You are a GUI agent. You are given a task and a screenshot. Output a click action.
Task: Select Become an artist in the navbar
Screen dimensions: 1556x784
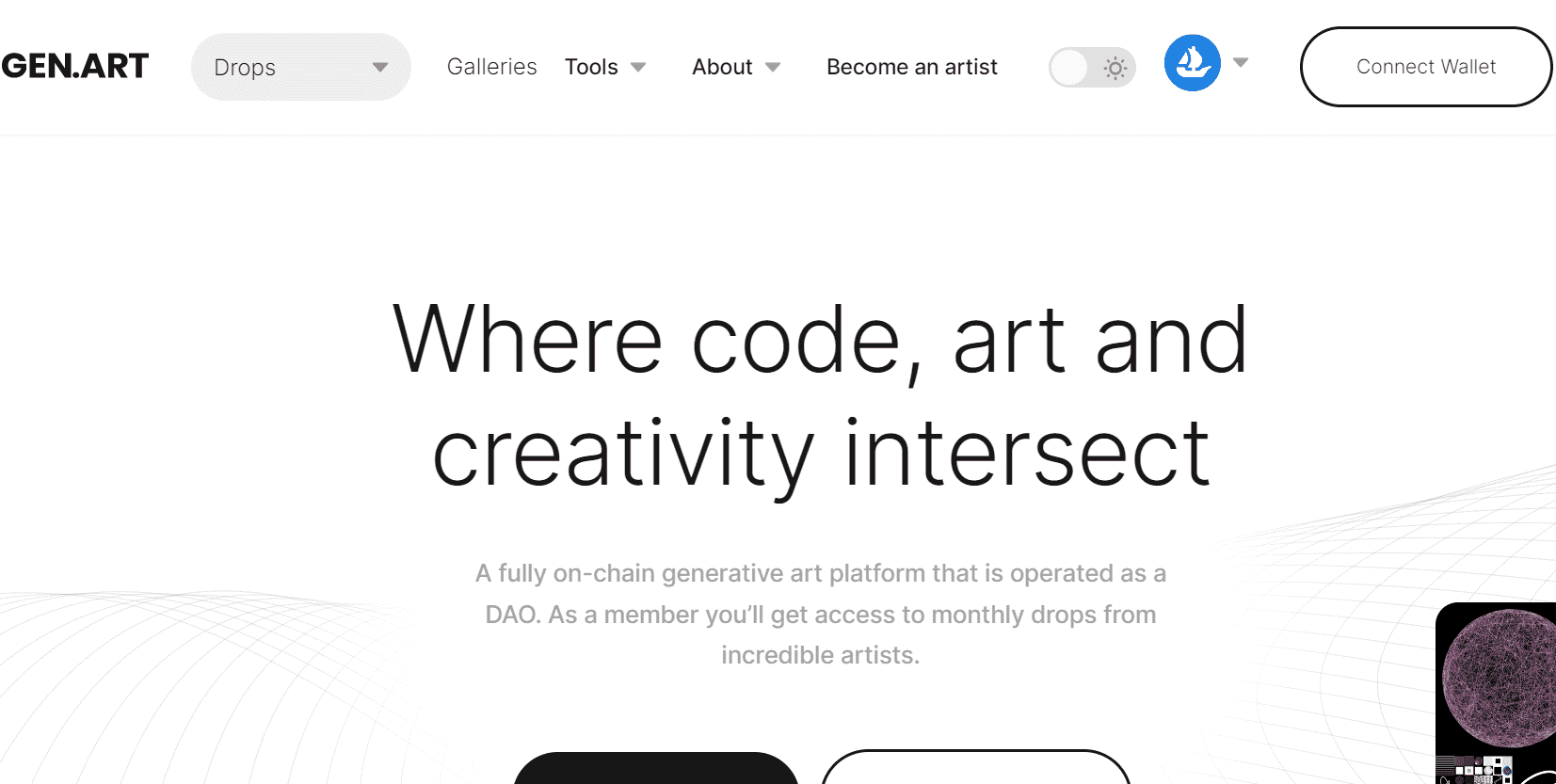point(911,66)
